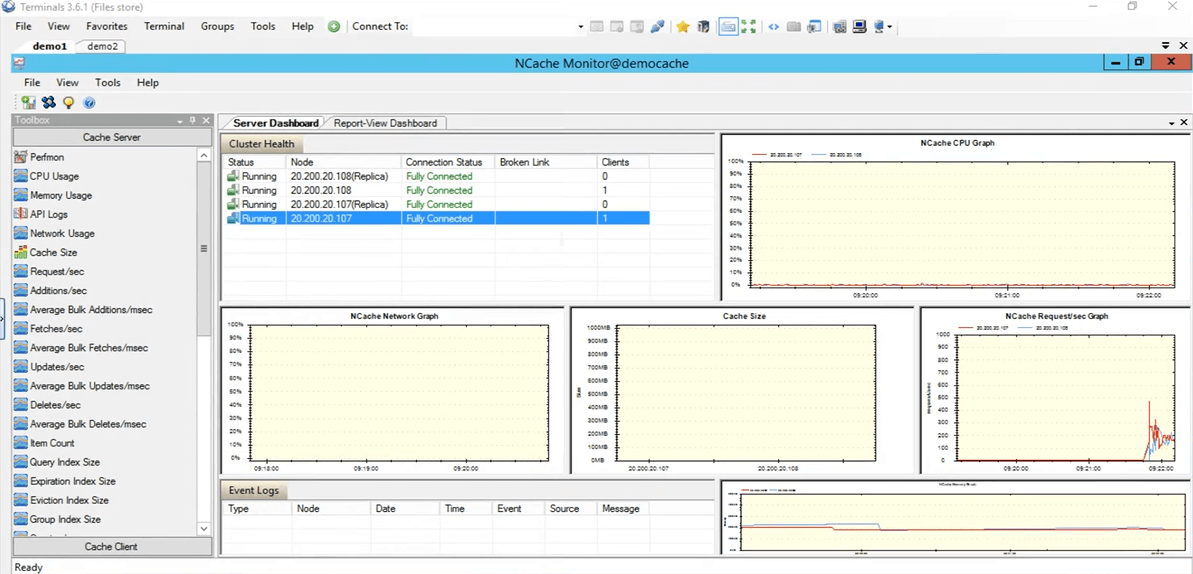Click the server tower icon beside the star
The width and height of the screenshot is (1193, 574).
coord(703,27)
